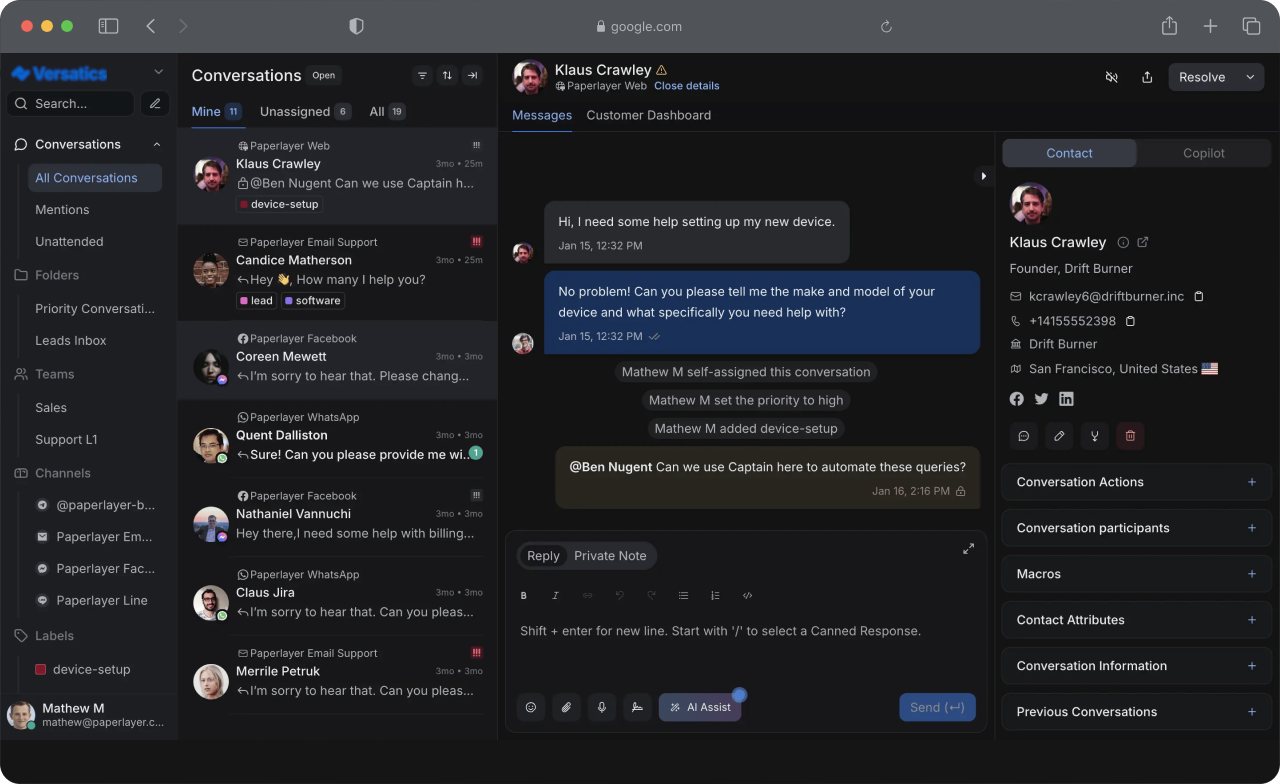Switch the editor to Private Note mode
1280x784 pixels.
[610, 556]
